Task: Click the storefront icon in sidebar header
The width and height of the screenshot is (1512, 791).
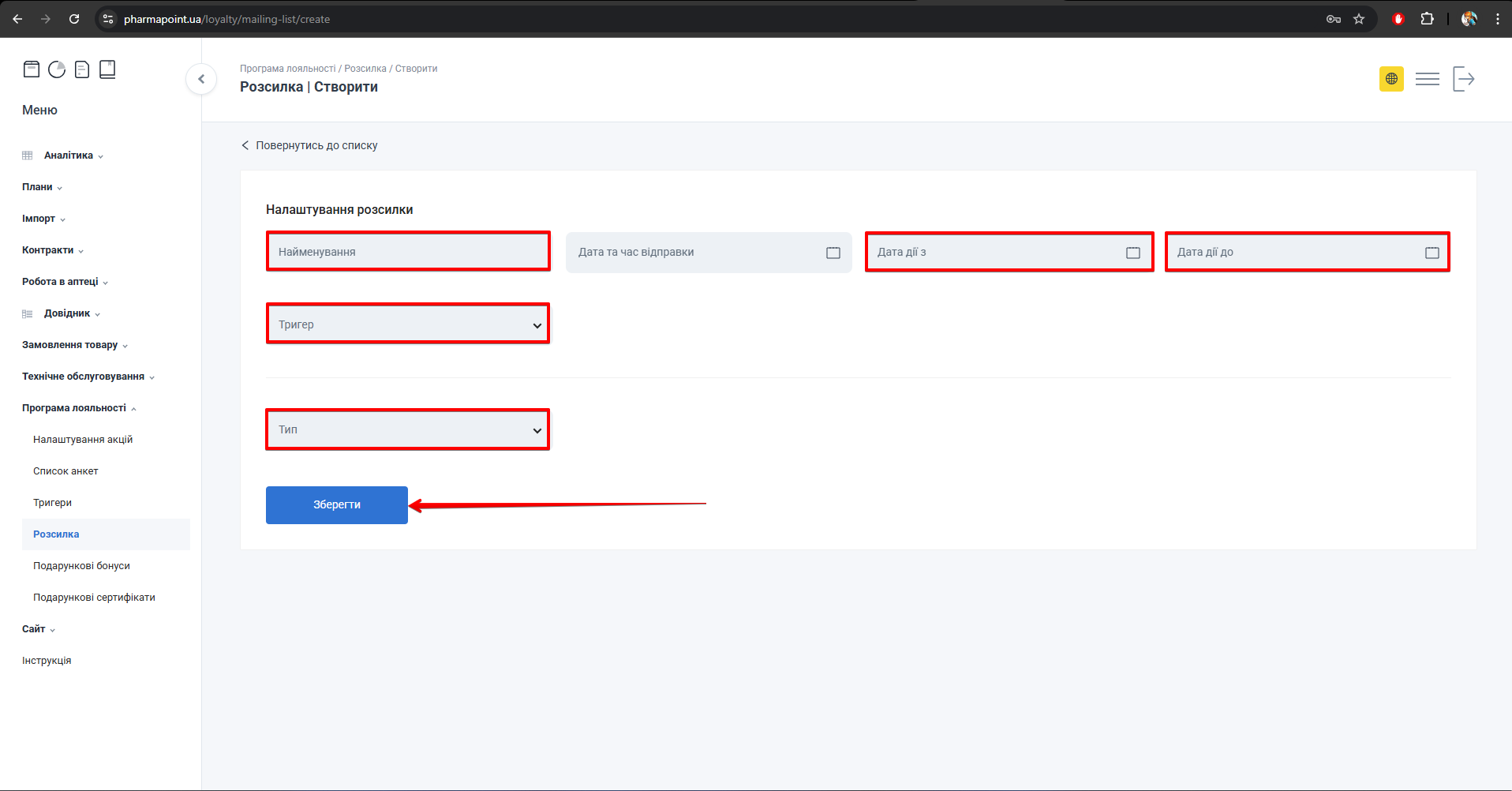Action: (32, 69)
